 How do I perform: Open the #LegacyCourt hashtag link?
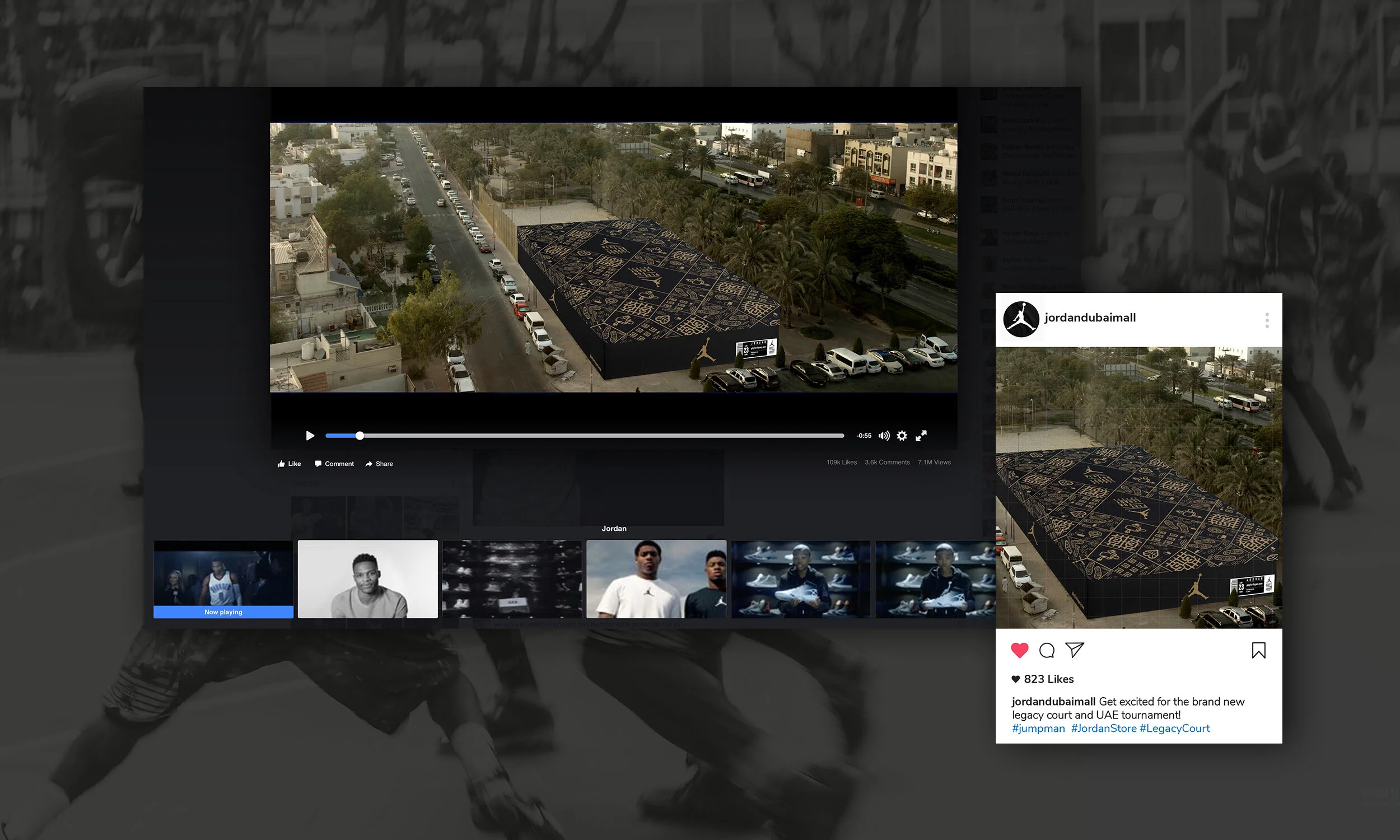coord(1175,729)
